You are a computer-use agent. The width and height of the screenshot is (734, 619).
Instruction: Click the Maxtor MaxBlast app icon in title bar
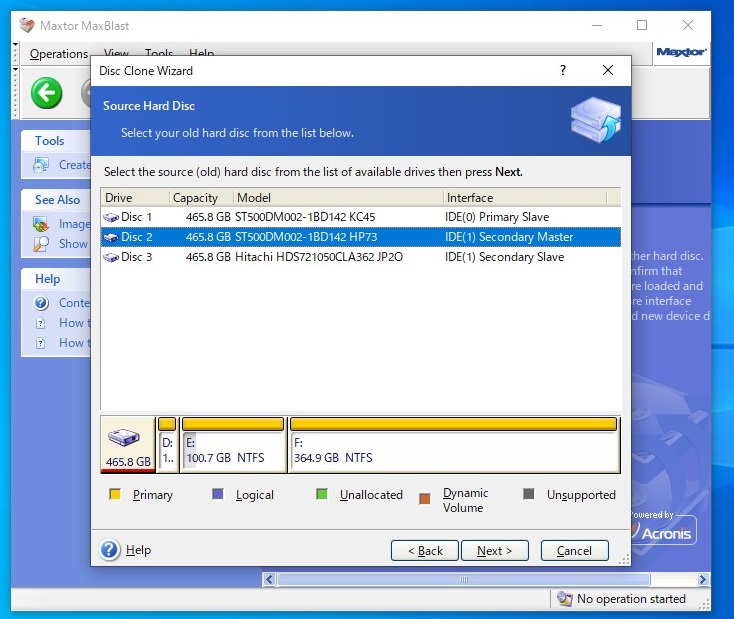(27, 25)
